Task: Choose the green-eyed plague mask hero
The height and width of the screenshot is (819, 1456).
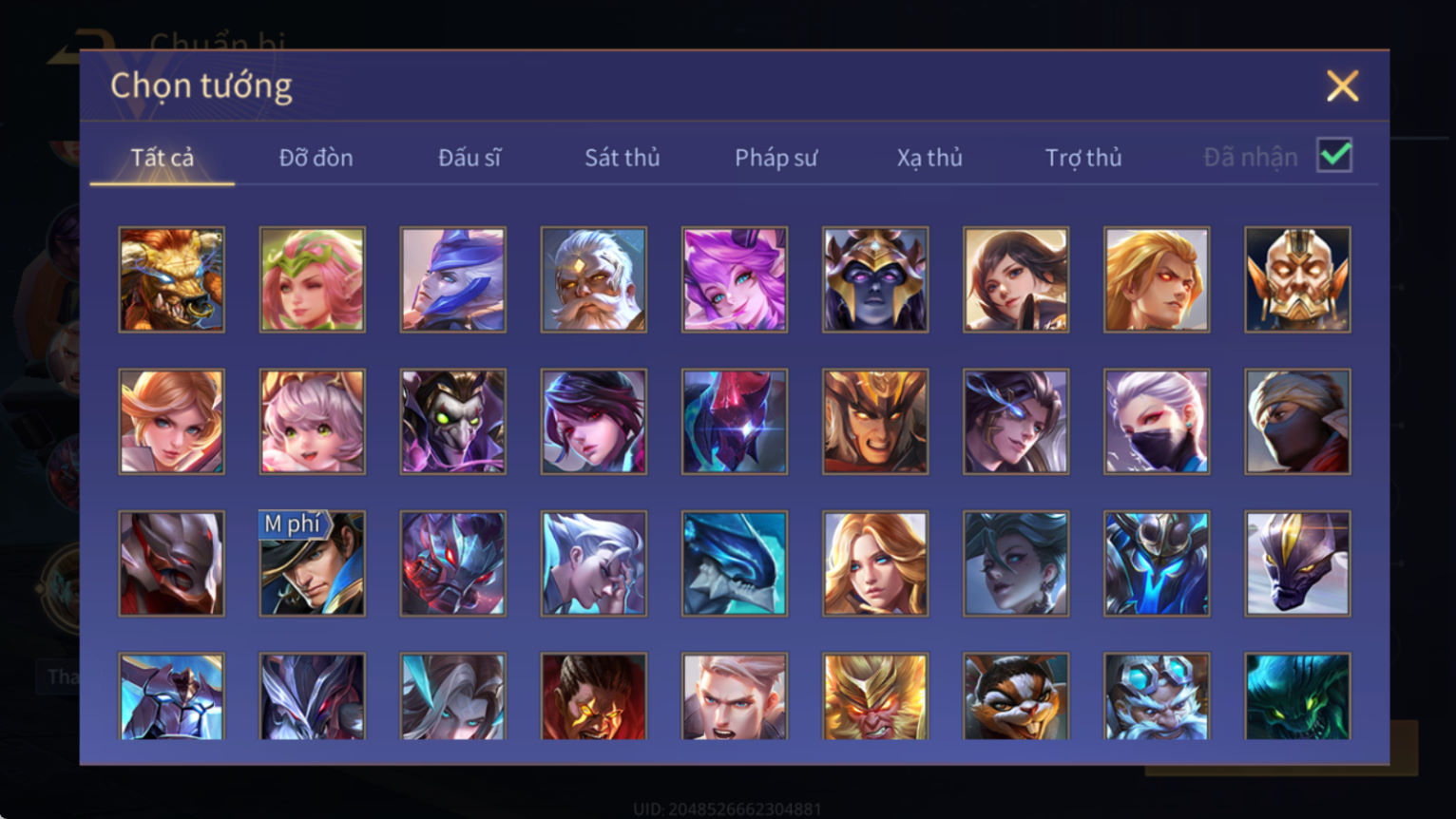Action: pyautogui.click(x=453, y=422)
